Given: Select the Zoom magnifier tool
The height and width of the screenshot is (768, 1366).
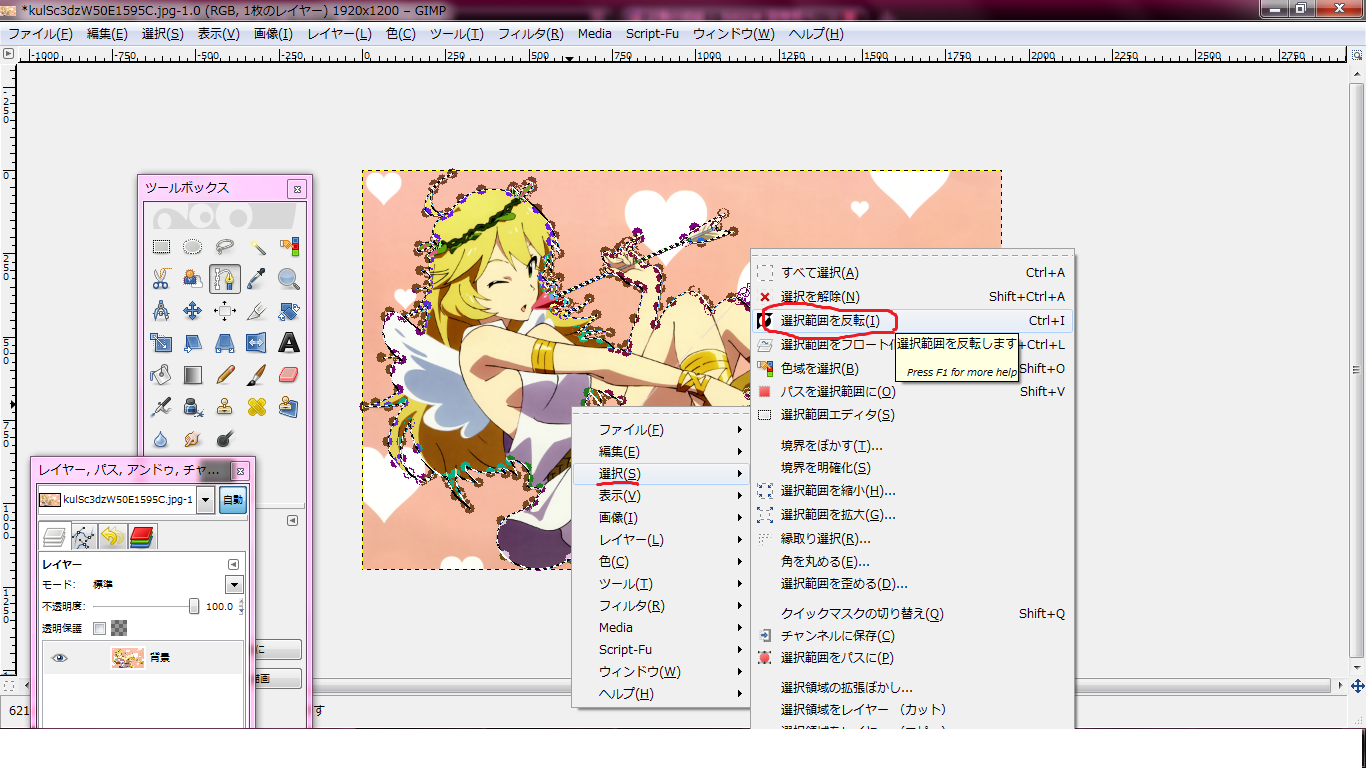Looking at the screenshot, I should [289, 278].
